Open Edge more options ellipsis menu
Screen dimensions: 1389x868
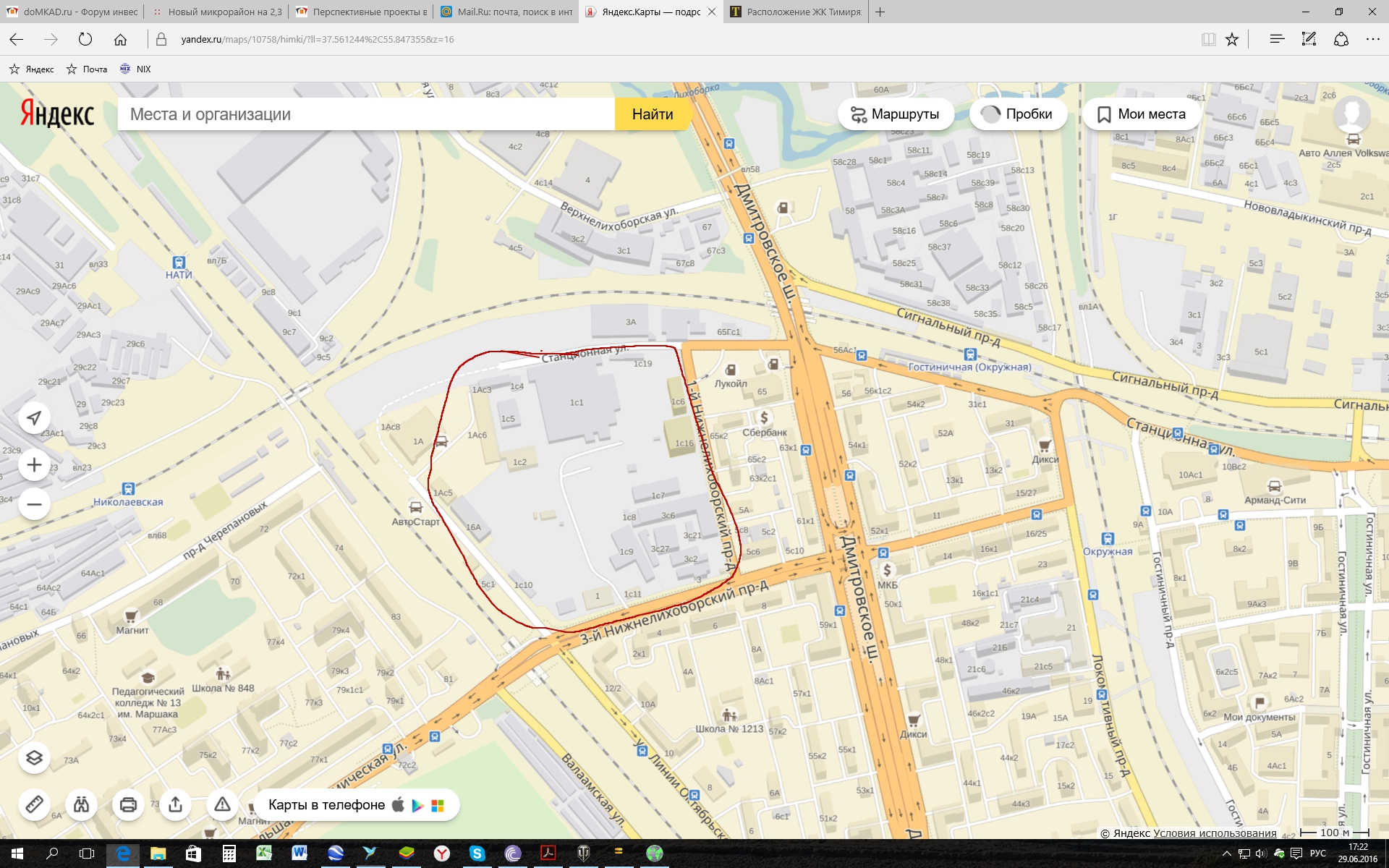point(1372,39)
